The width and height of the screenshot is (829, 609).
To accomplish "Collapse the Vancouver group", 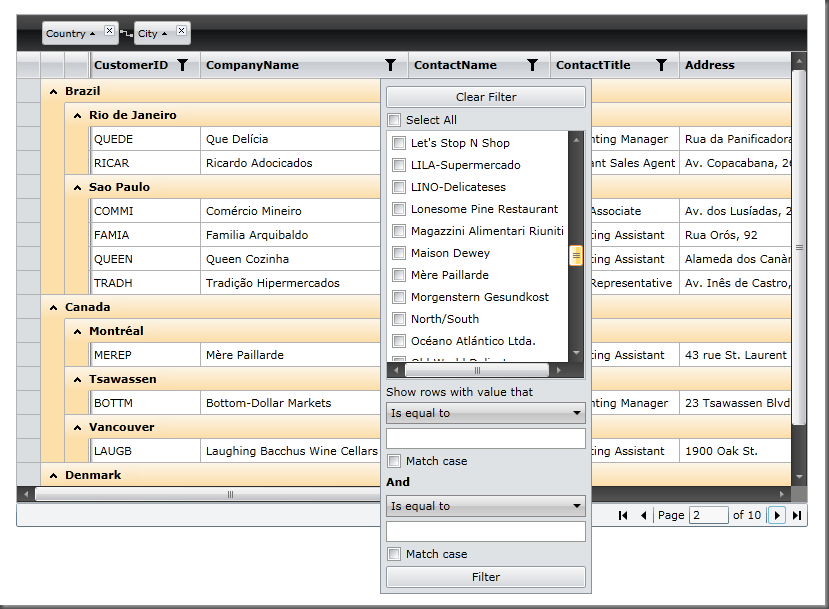I will coord(78,427).
